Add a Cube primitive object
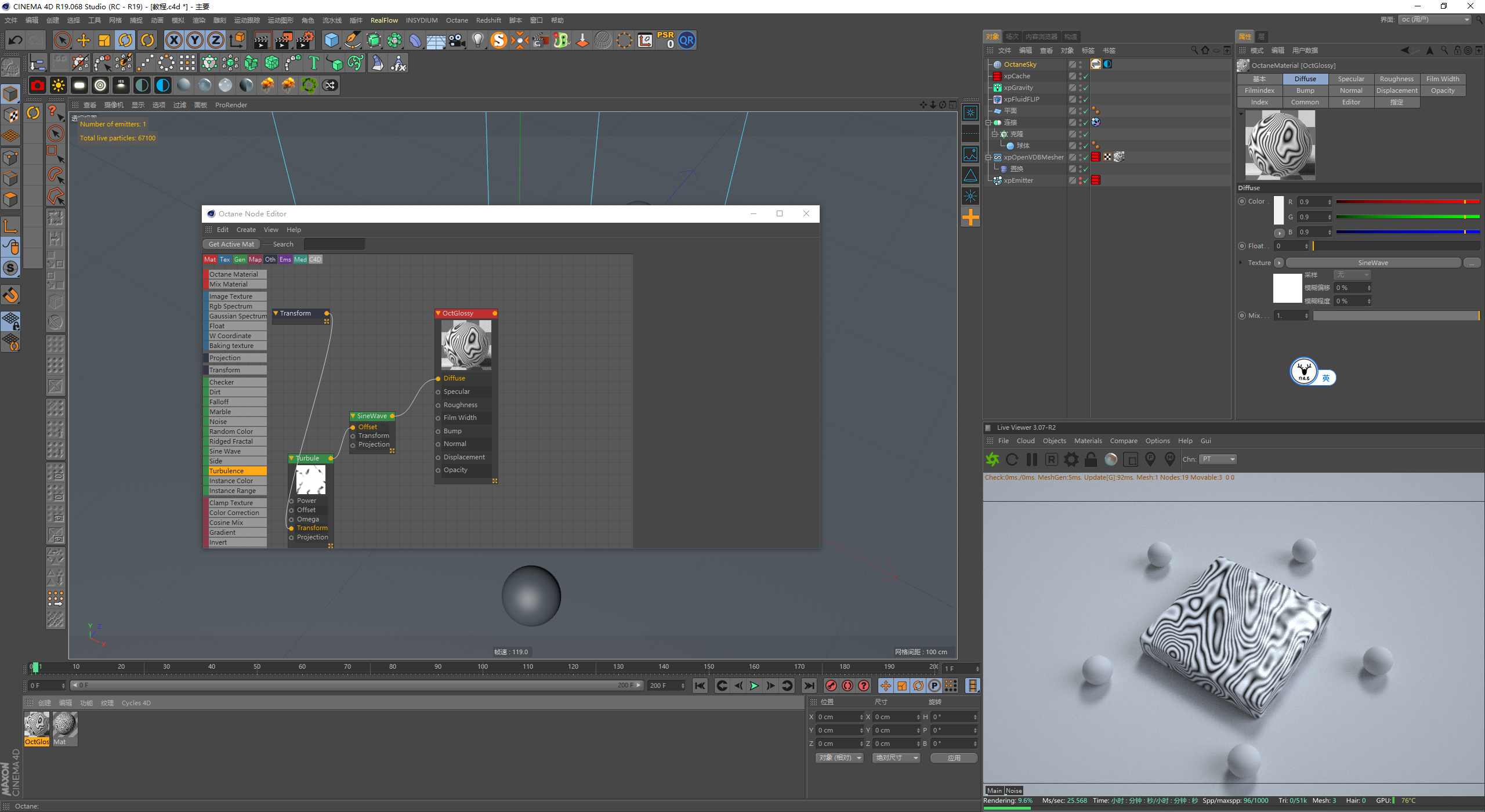This screenshot has width=1485, height=812. tap(331, 40)
